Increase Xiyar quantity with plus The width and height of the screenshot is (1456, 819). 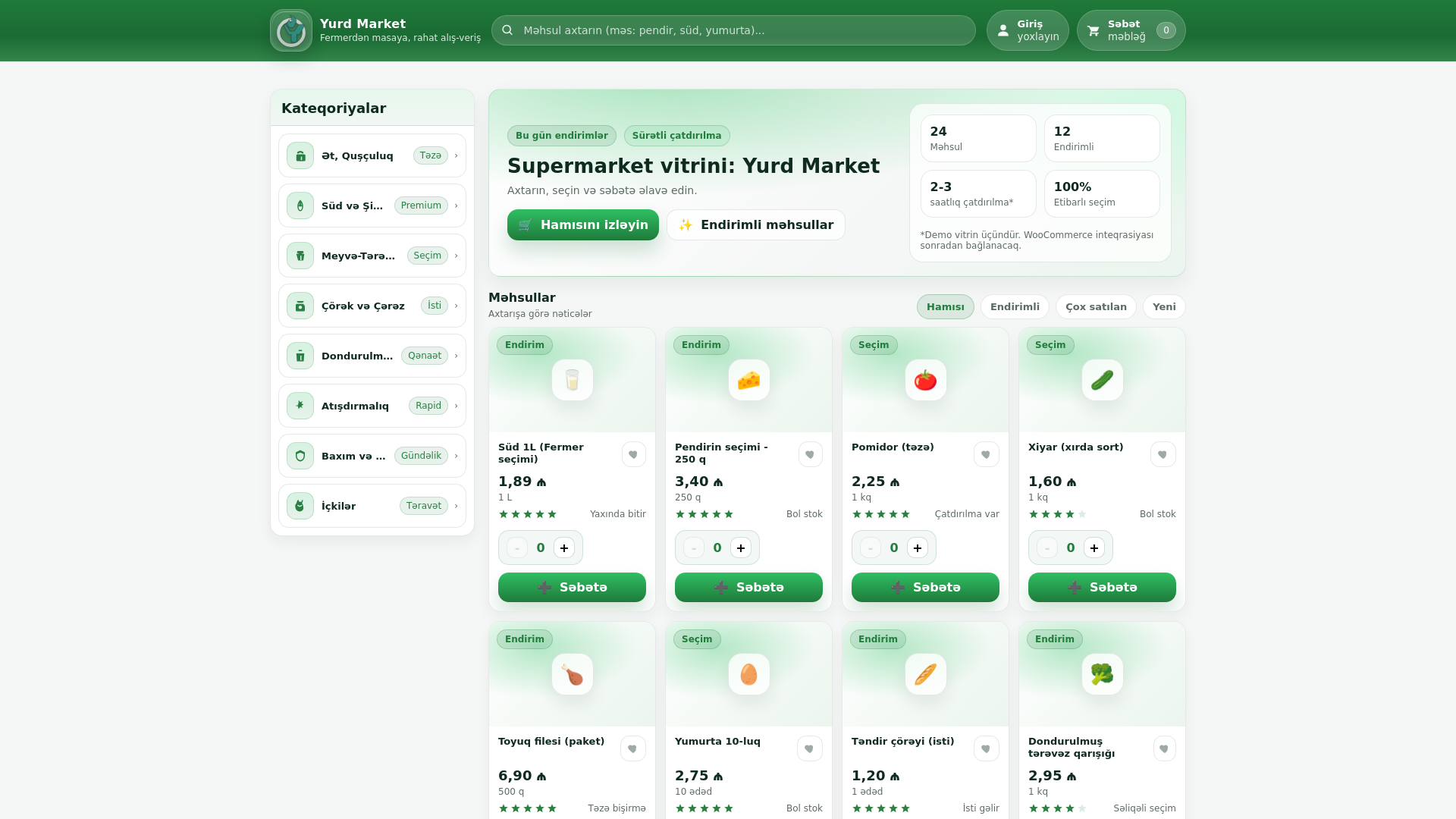[1094, 548]
